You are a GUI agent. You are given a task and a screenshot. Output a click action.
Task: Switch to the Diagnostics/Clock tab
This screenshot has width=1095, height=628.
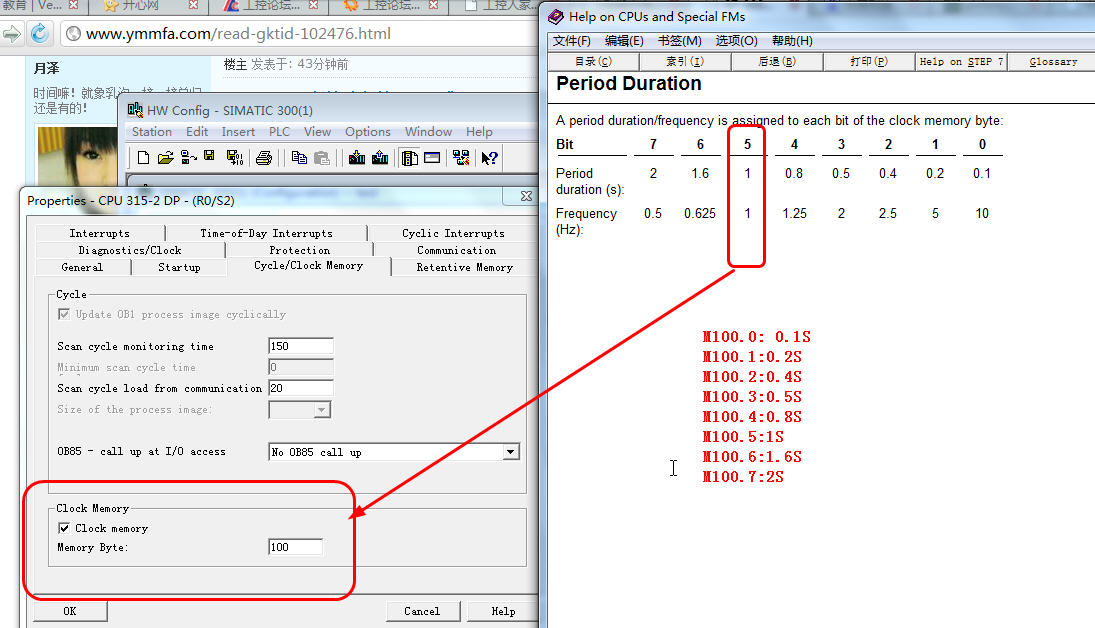click(x=130, y=250)
